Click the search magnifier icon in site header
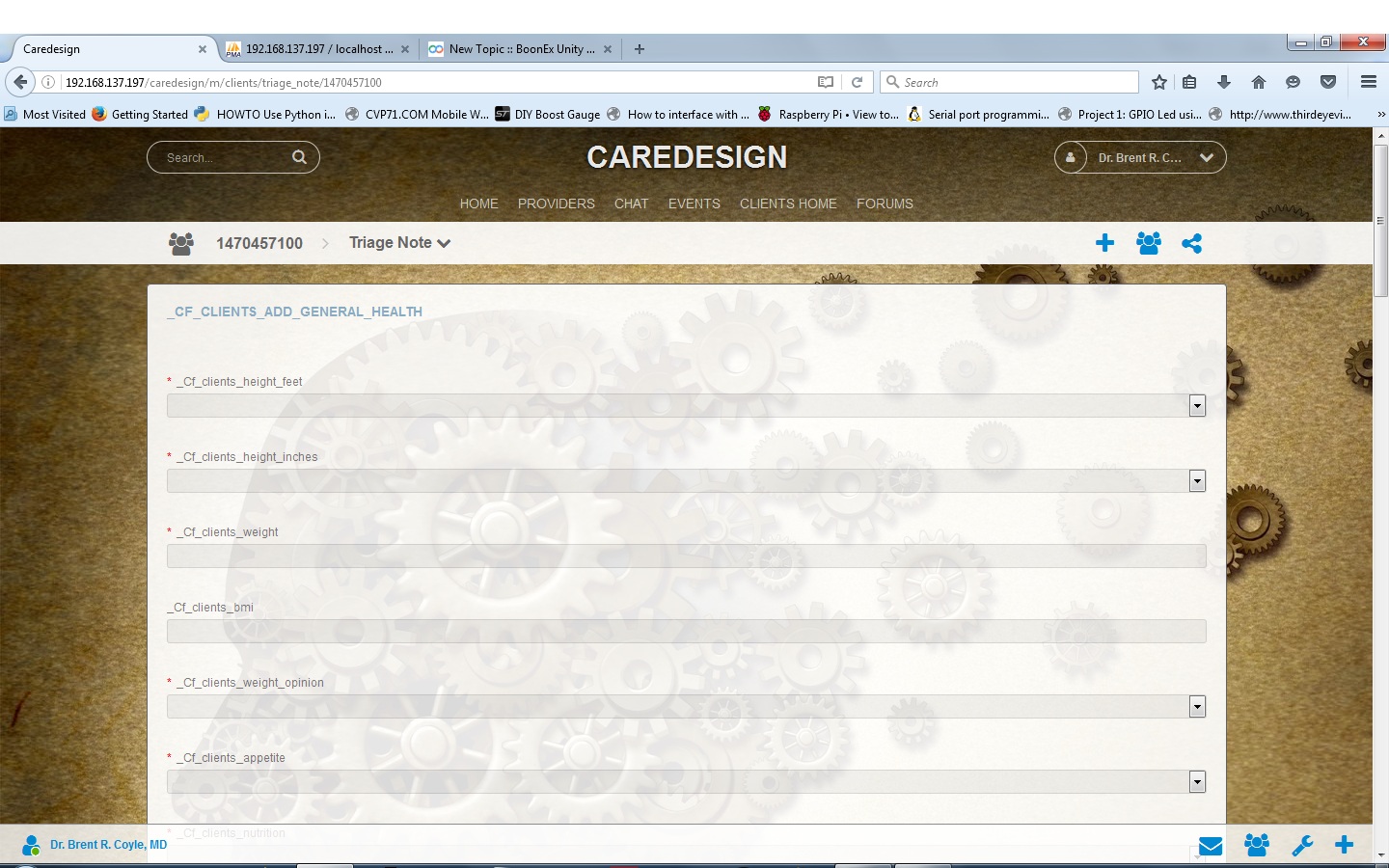Image resolution: width=1389 pixels, height=868 pixels. 299,157
